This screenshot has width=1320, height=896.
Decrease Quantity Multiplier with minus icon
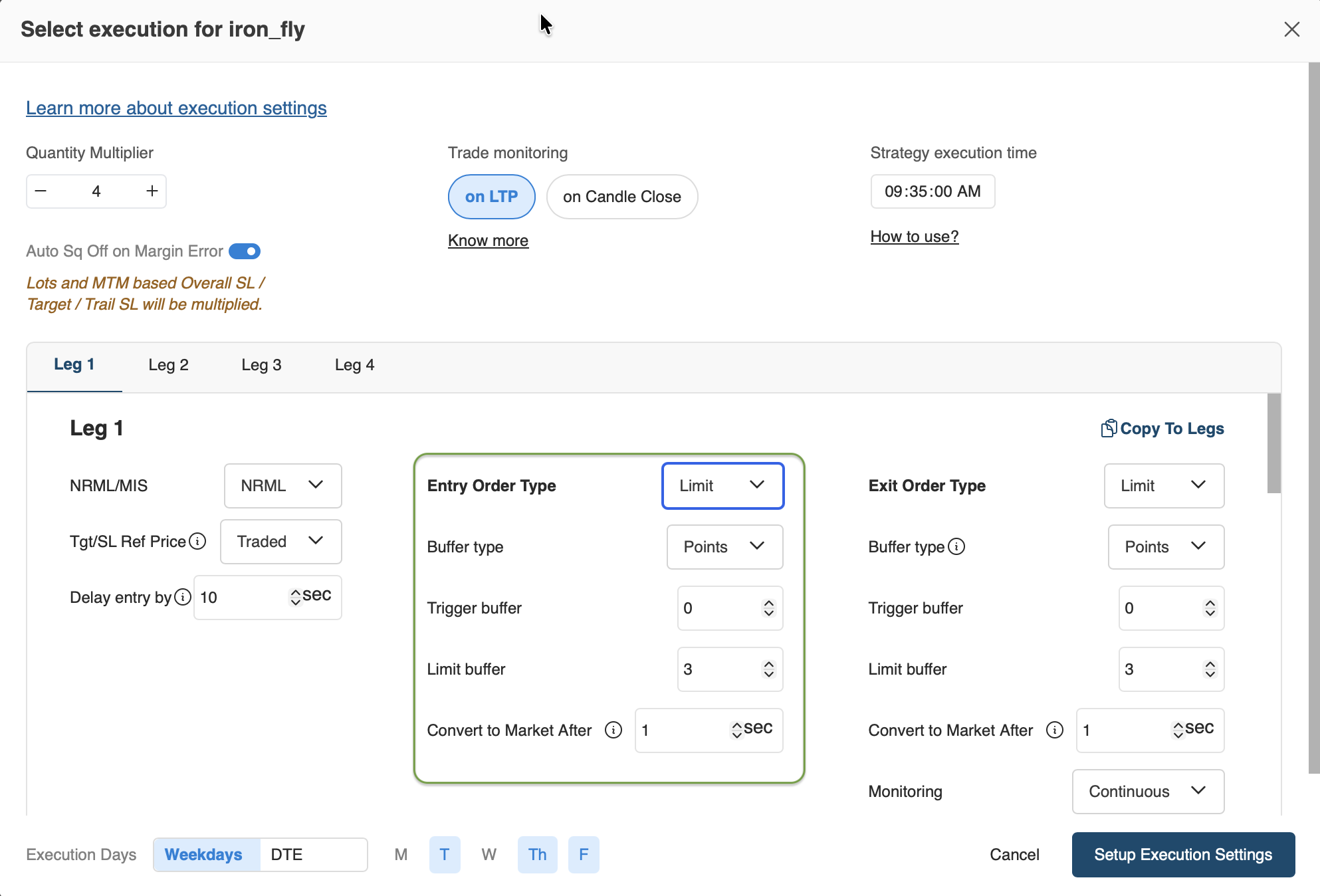[41, 191]
